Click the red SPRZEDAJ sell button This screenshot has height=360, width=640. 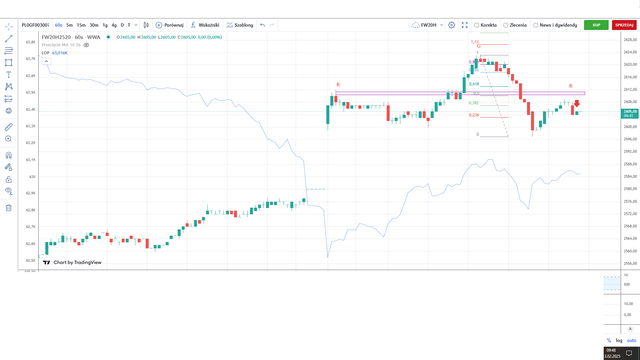pos(624,25)
